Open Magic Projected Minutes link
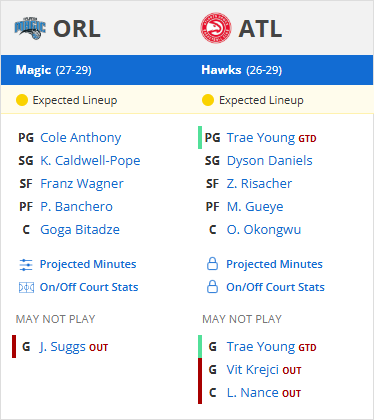374x420 pixels. 88,264
